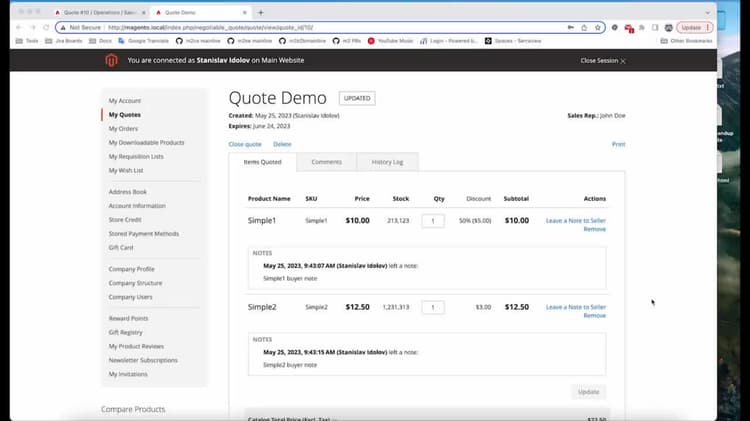Select the Quote Demo browser tab
Viewport: 750px width, 421px height.
pyautogui.click(x=199, y=12)
